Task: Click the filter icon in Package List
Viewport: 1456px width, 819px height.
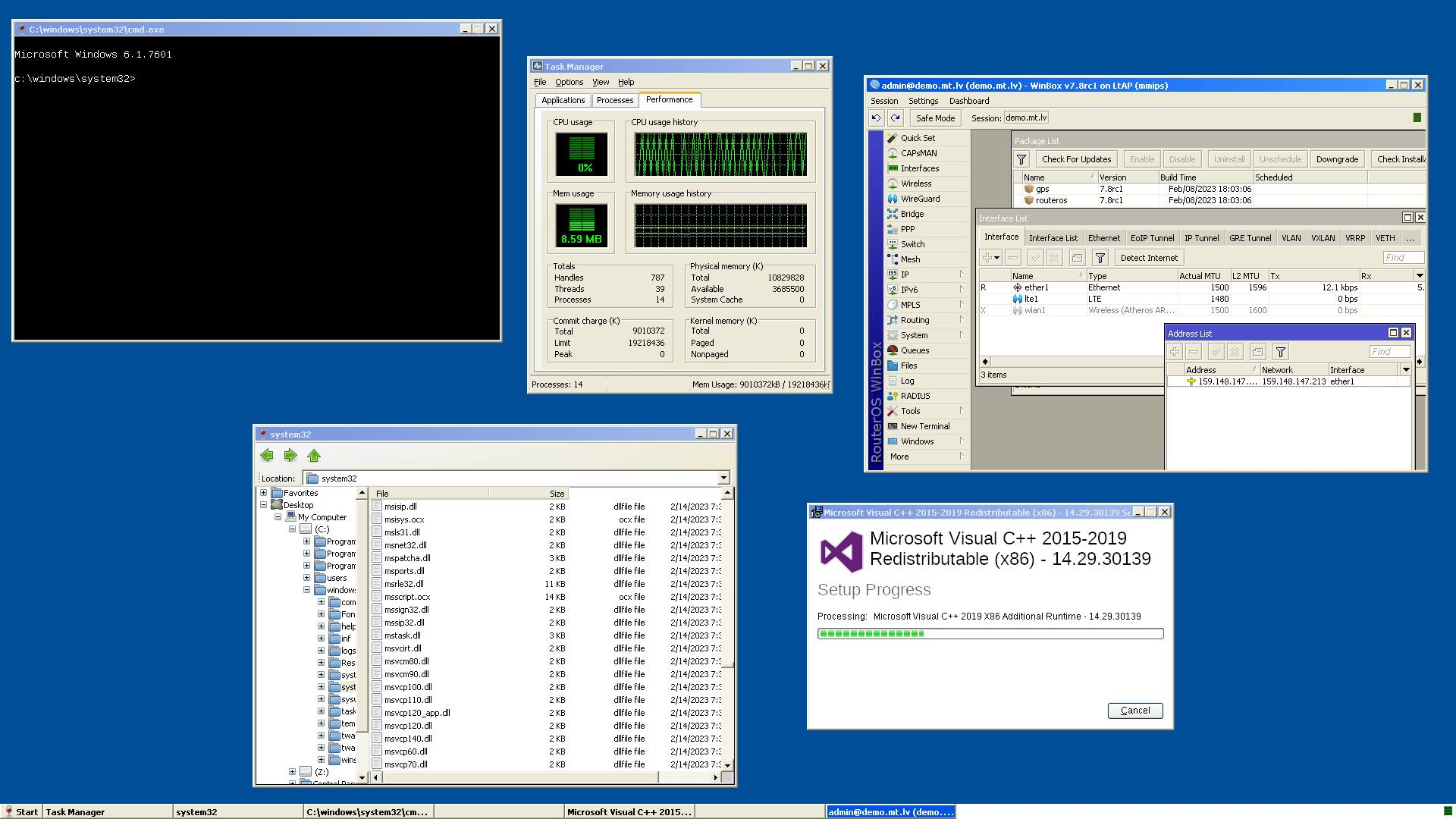Action: click(x=1021, y=159)
